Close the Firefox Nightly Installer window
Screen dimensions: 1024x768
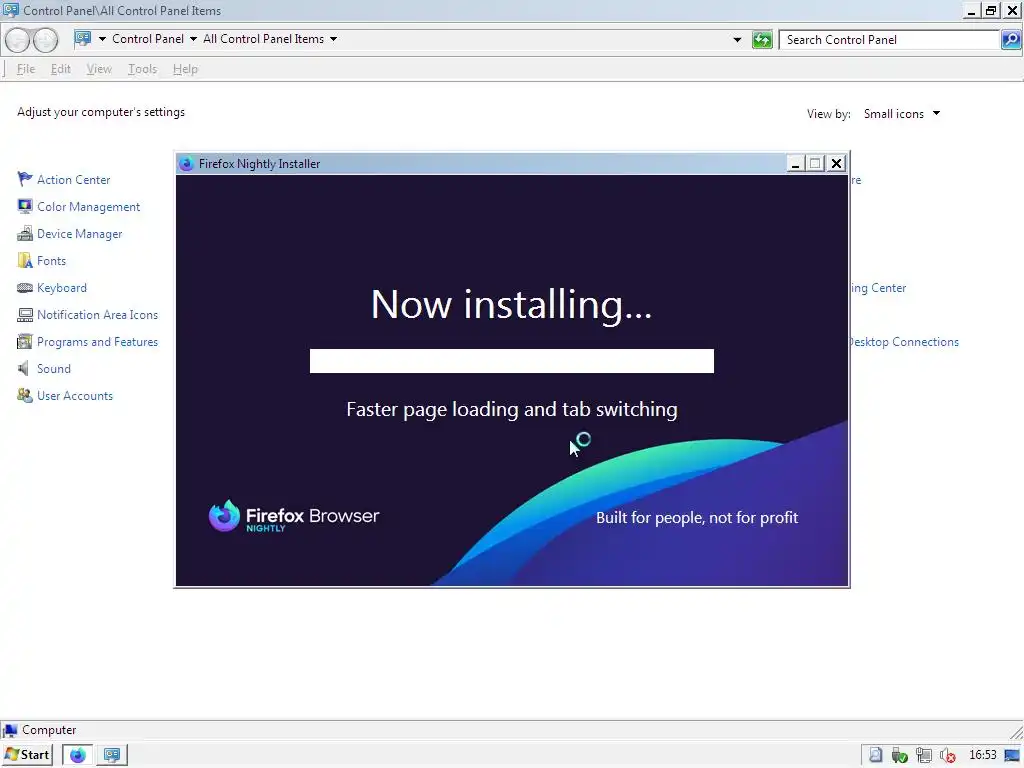837,163
